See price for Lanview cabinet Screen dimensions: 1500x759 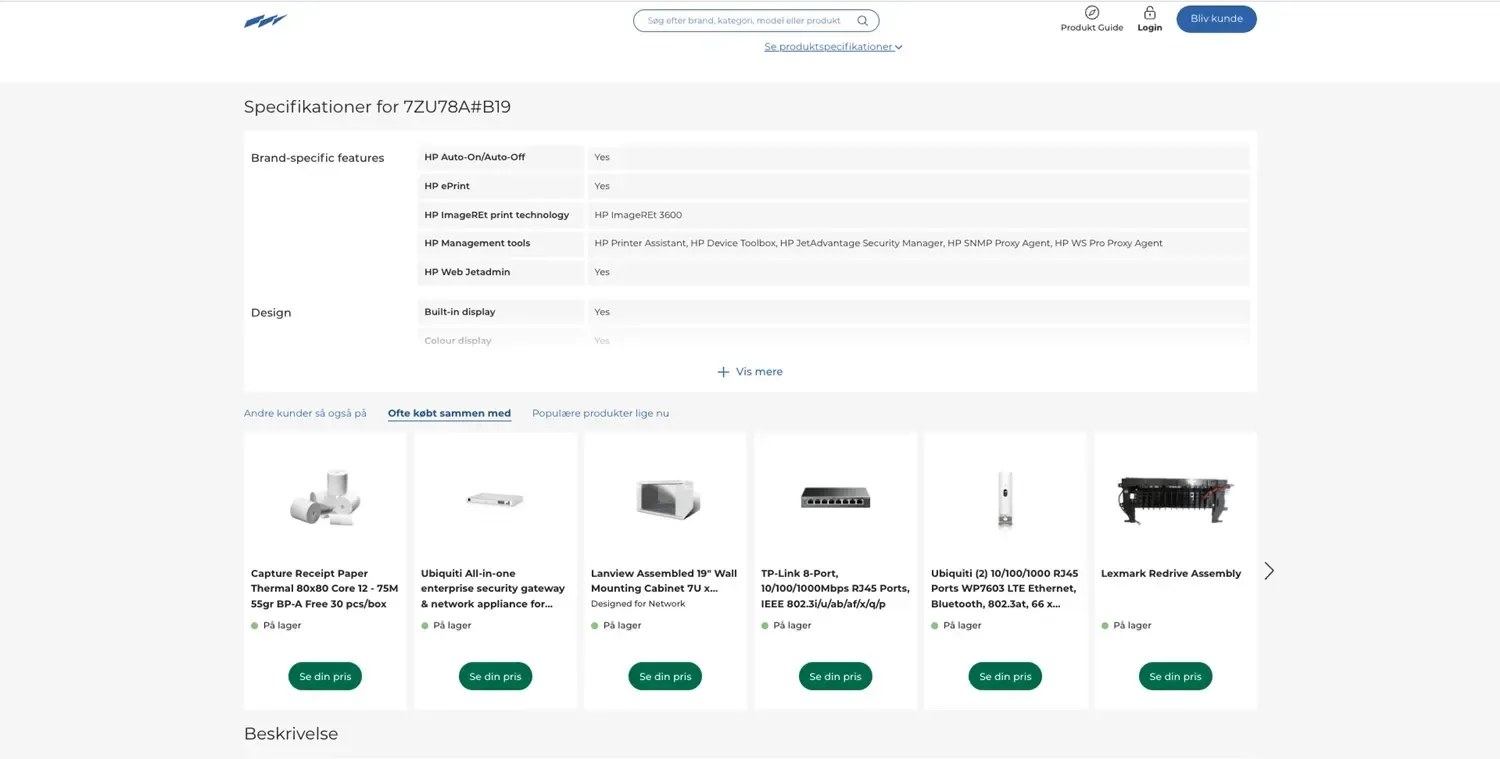[x=665, y=677]
